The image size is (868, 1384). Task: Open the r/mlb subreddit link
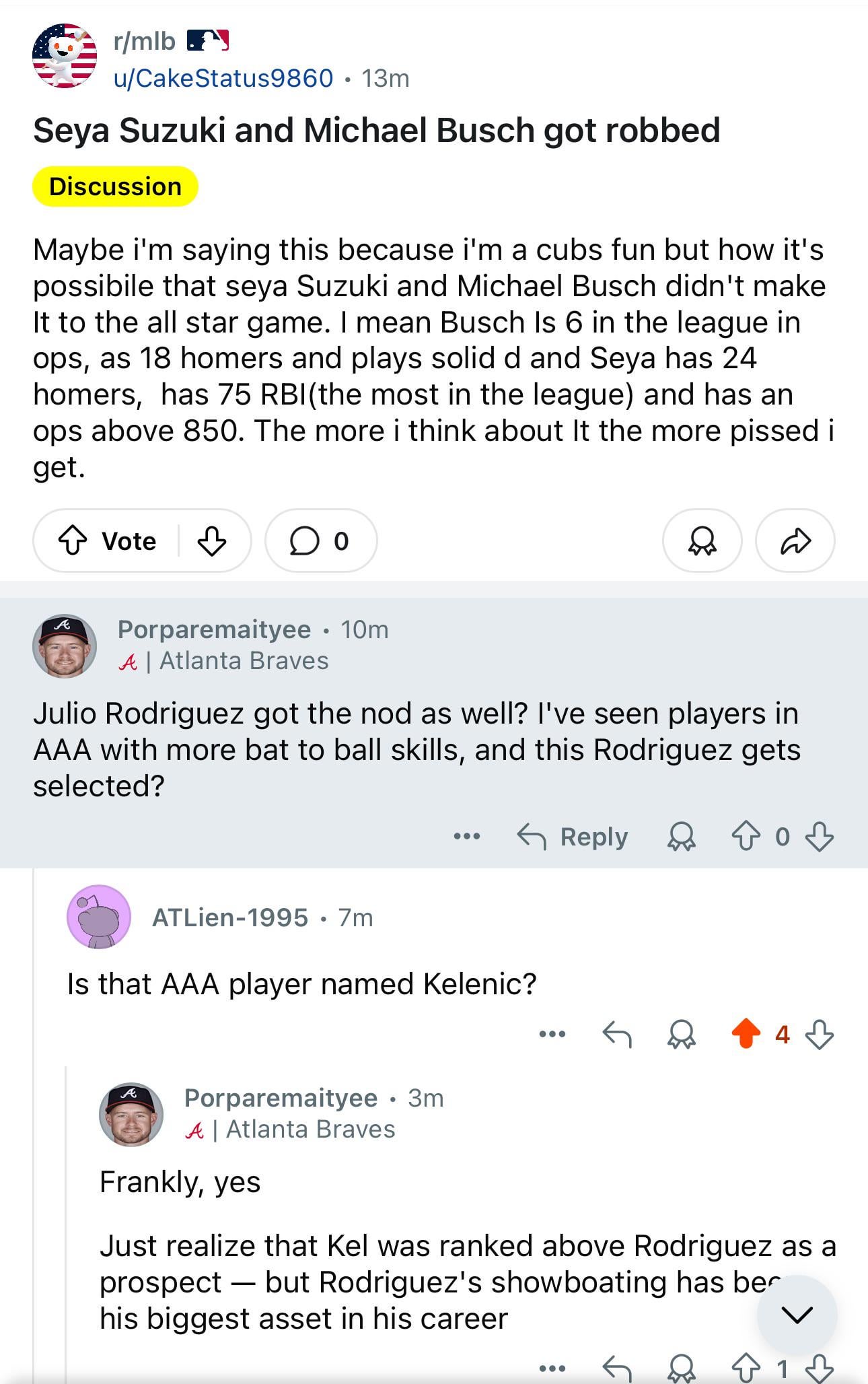coord(145,42)
